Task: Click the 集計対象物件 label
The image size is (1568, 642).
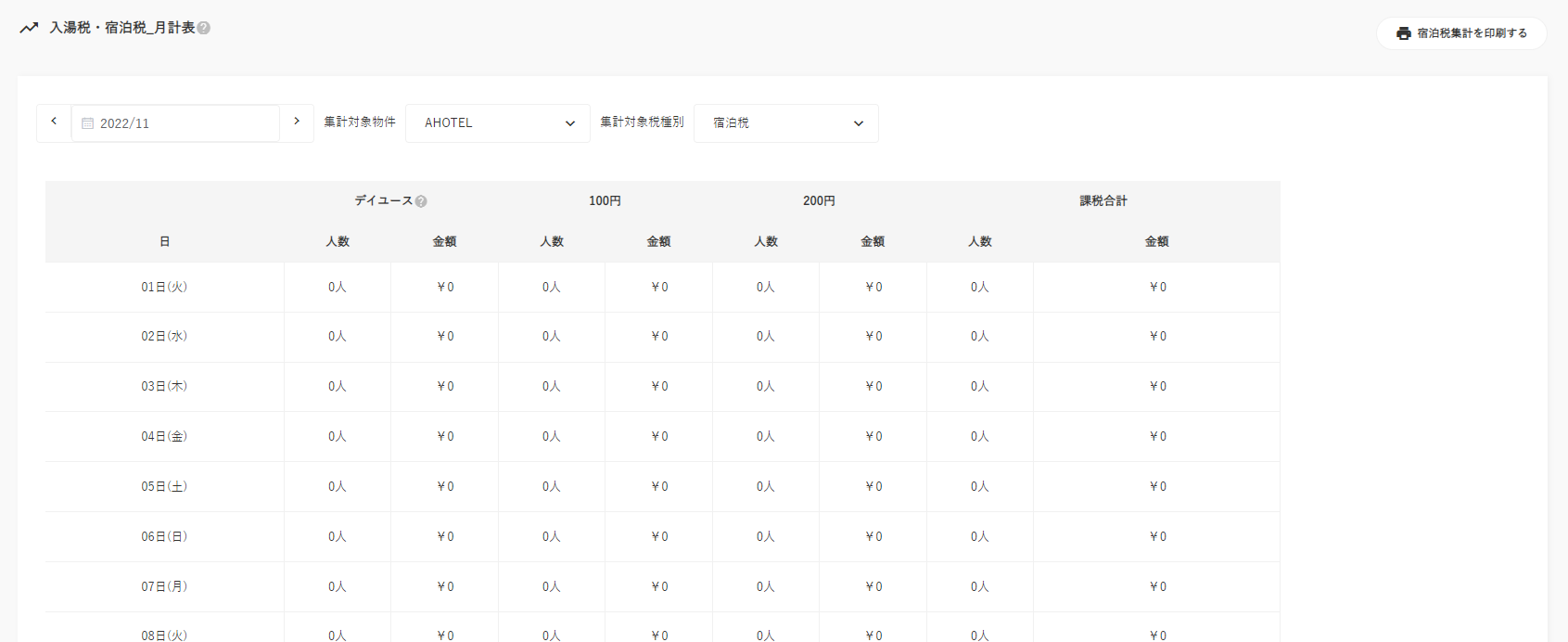Action: 360,122
